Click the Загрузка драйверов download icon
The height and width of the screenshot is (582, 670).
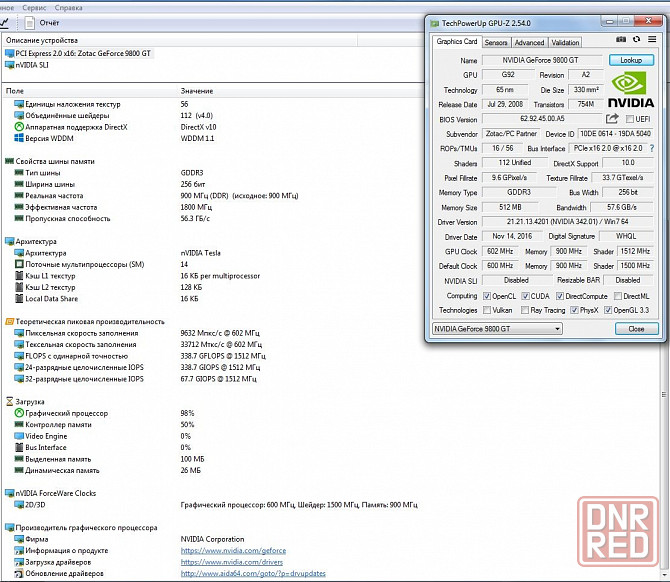19,562
